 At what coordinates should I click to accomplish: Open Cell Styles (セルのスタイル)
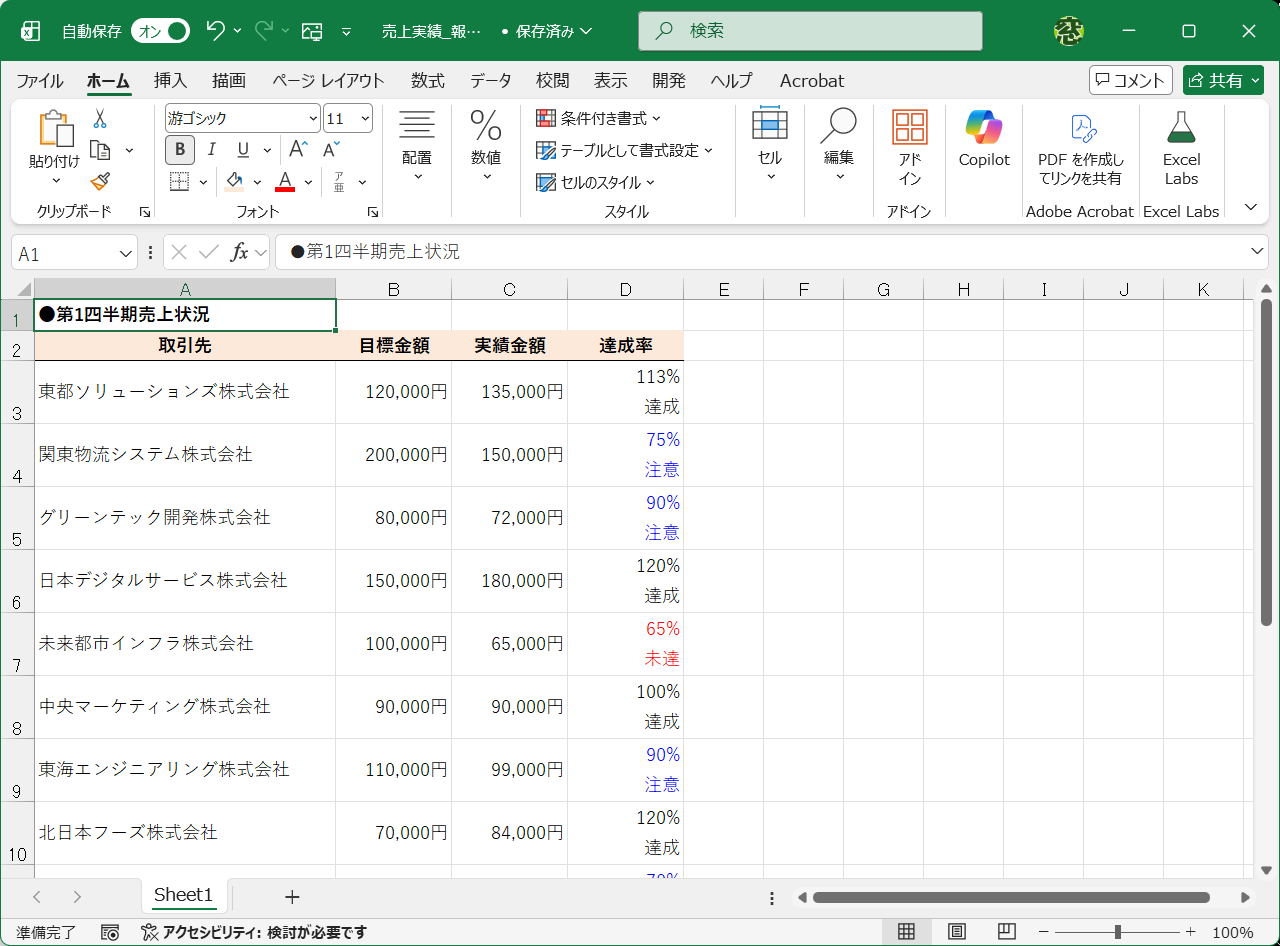[x=596, y=183]
